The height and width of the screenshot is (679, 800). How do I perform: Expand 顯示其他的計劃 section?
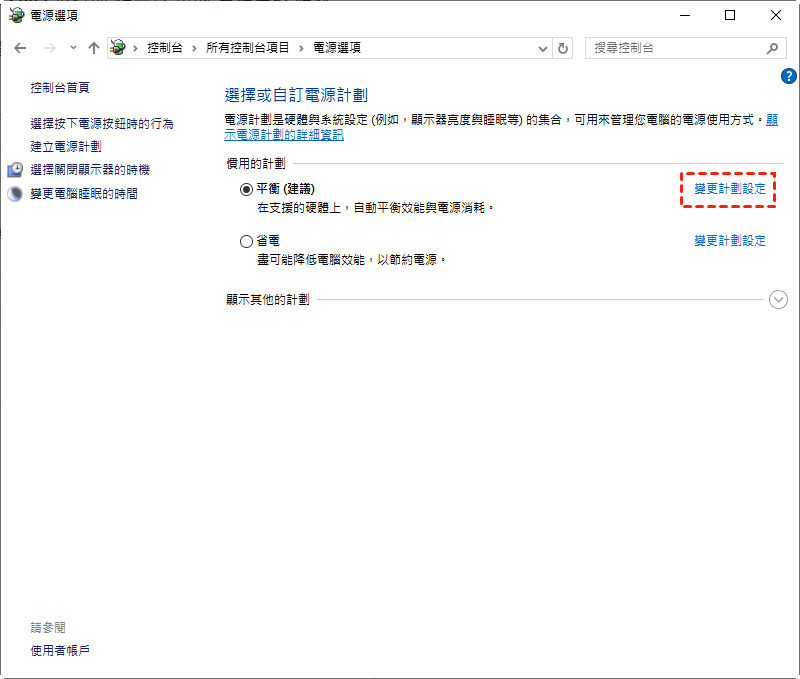tap(779, 299)
